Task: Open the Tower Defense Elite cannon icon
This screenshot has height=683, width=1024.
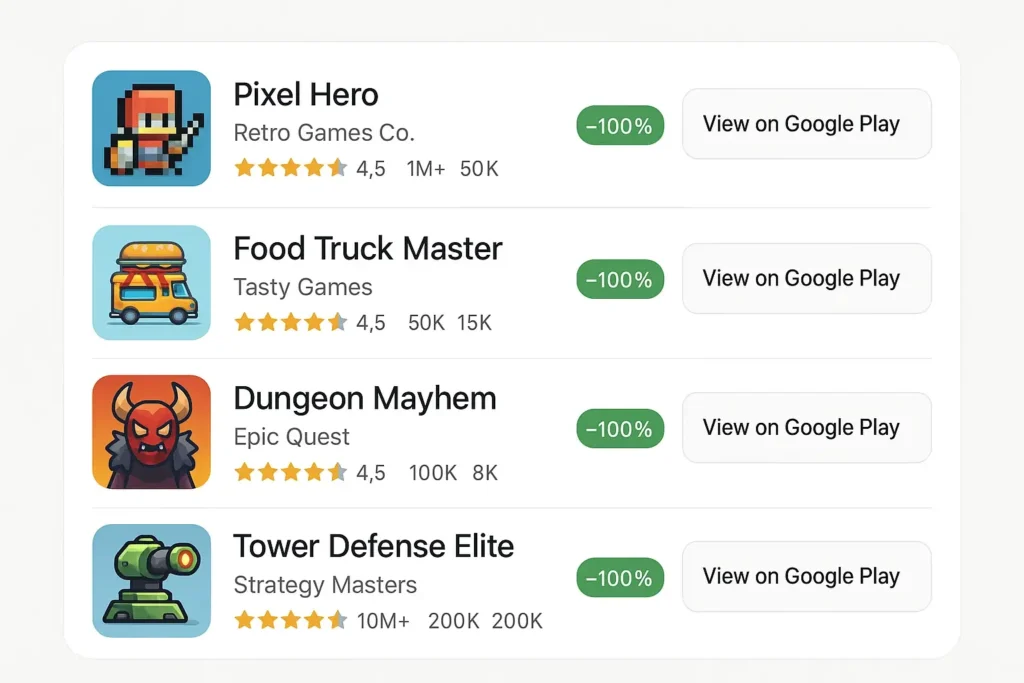Action: coord(152,580)
